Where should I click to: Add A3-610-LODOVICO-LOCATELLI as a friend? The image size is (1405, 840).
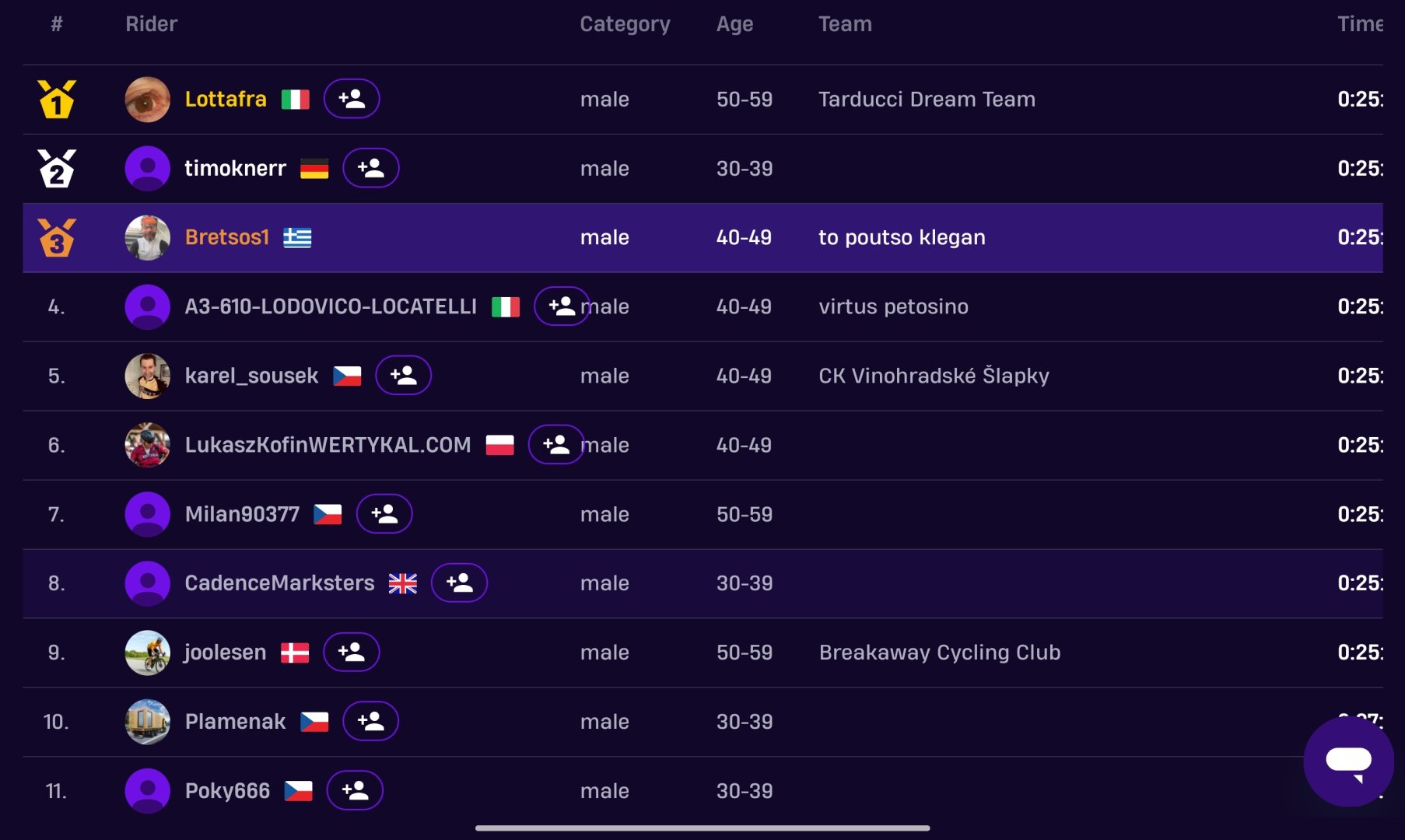click(x=562, y=306)
